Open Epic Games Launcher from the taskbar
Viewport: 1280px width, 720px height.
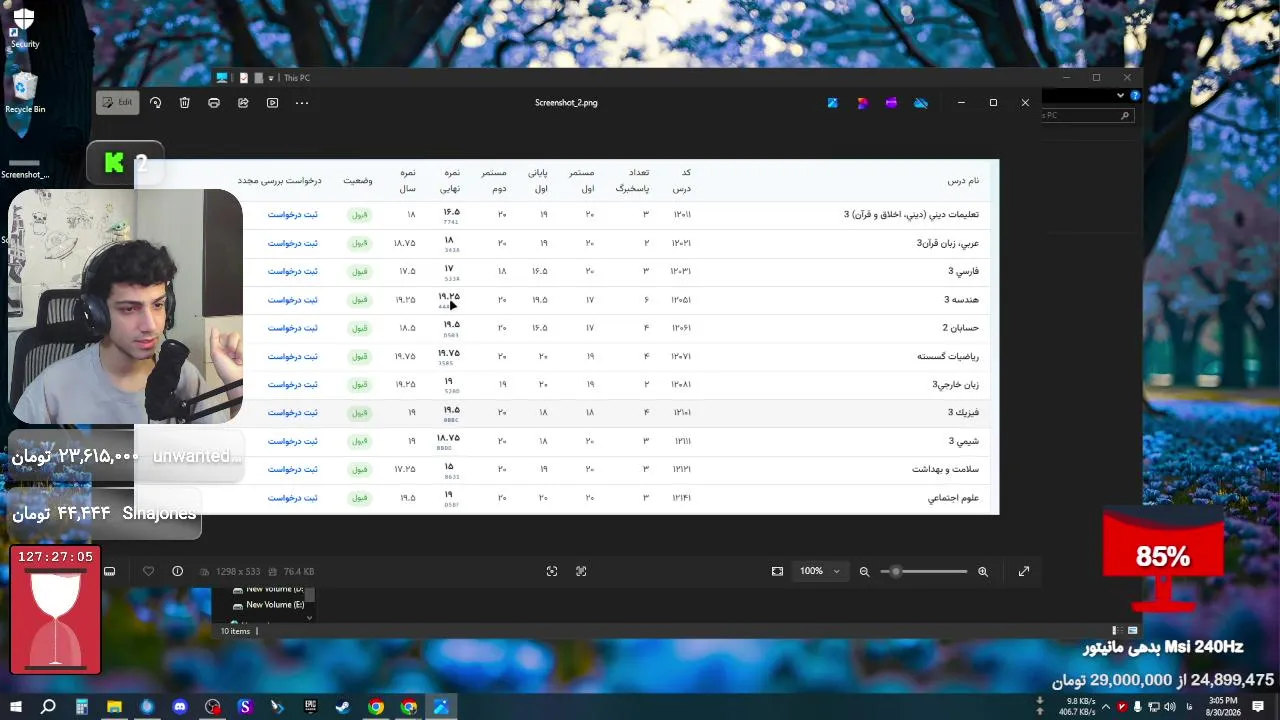[310, 707]
